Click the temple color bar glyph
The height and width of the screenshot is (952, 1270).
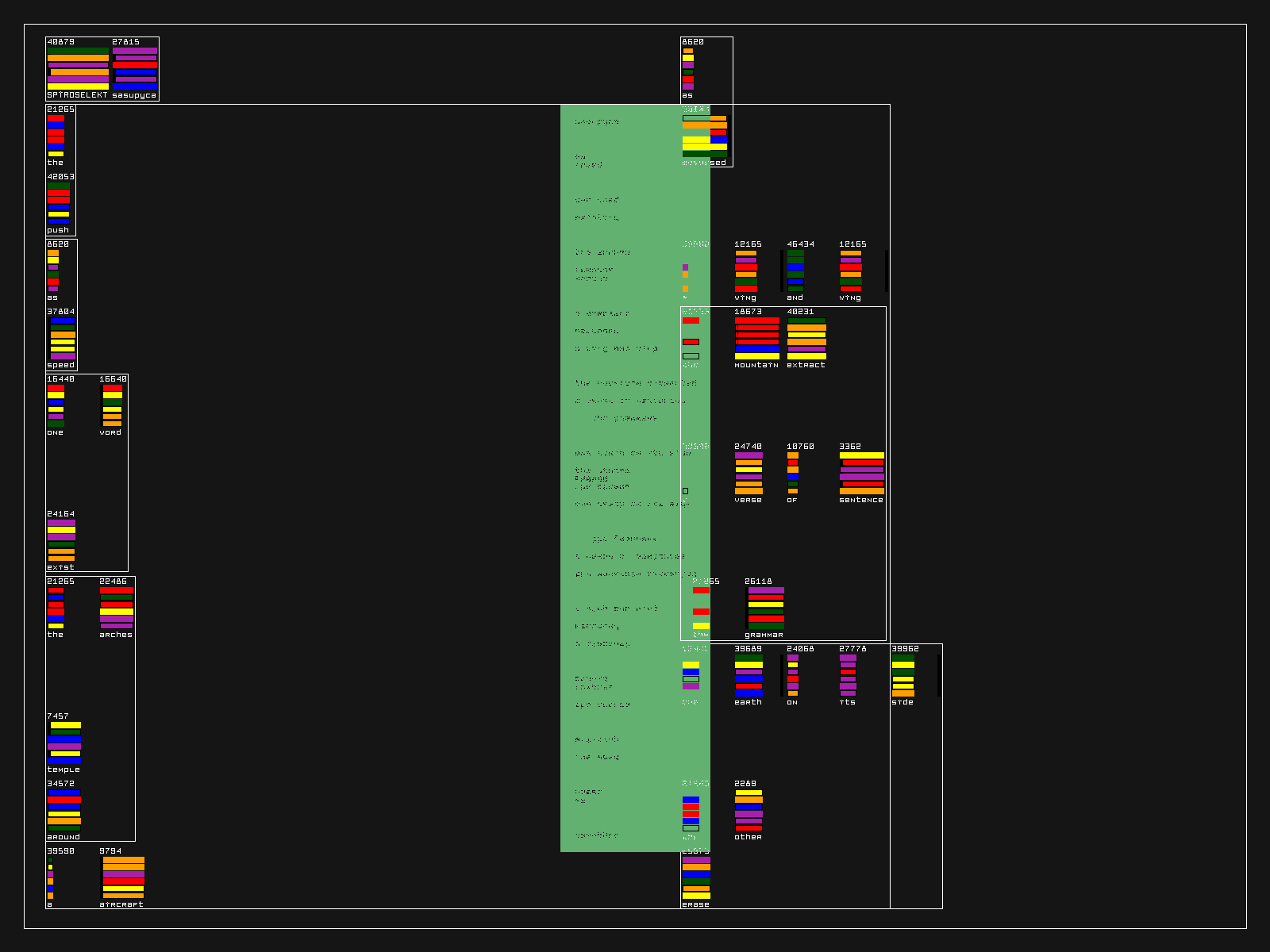pos(64,743)
